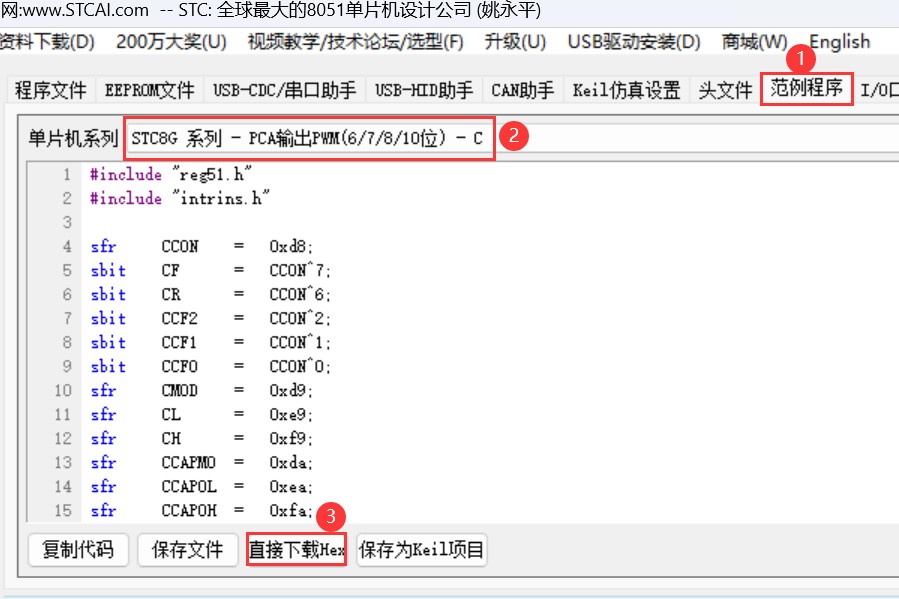Open the USB驱动安装(D) menu

[x=634, y=42]
